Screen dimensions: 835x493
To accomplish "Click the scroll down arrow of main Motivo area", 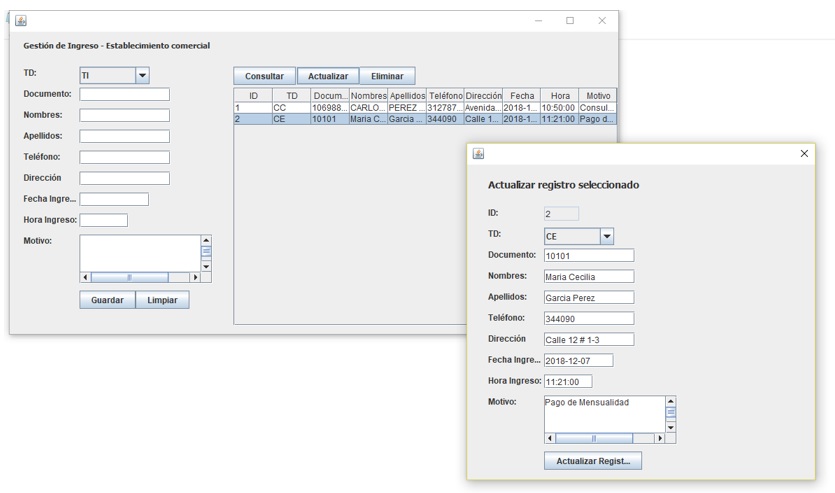I will [206, 267].
